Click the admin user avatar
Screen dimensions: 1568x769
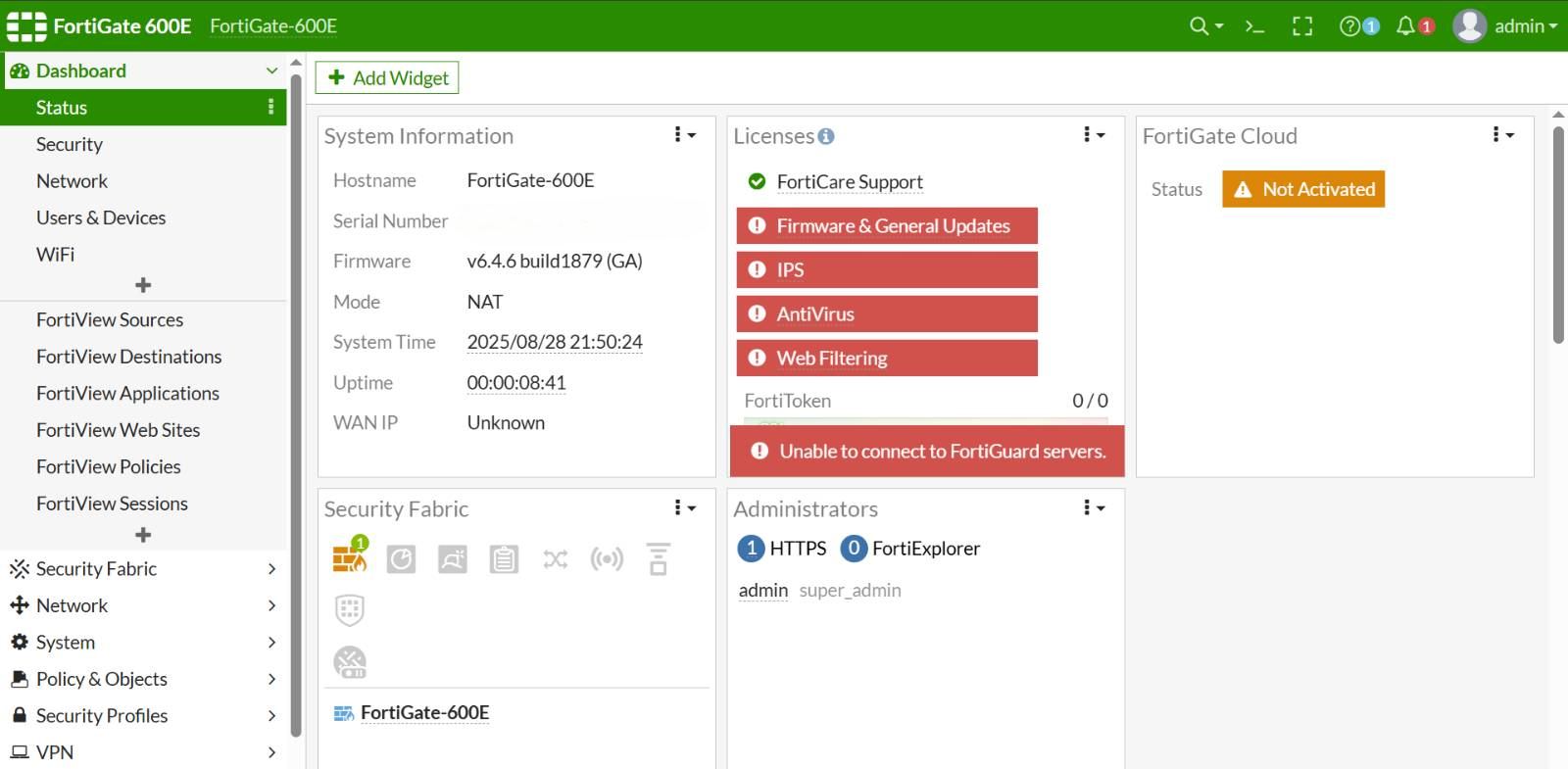point(1469,26)
